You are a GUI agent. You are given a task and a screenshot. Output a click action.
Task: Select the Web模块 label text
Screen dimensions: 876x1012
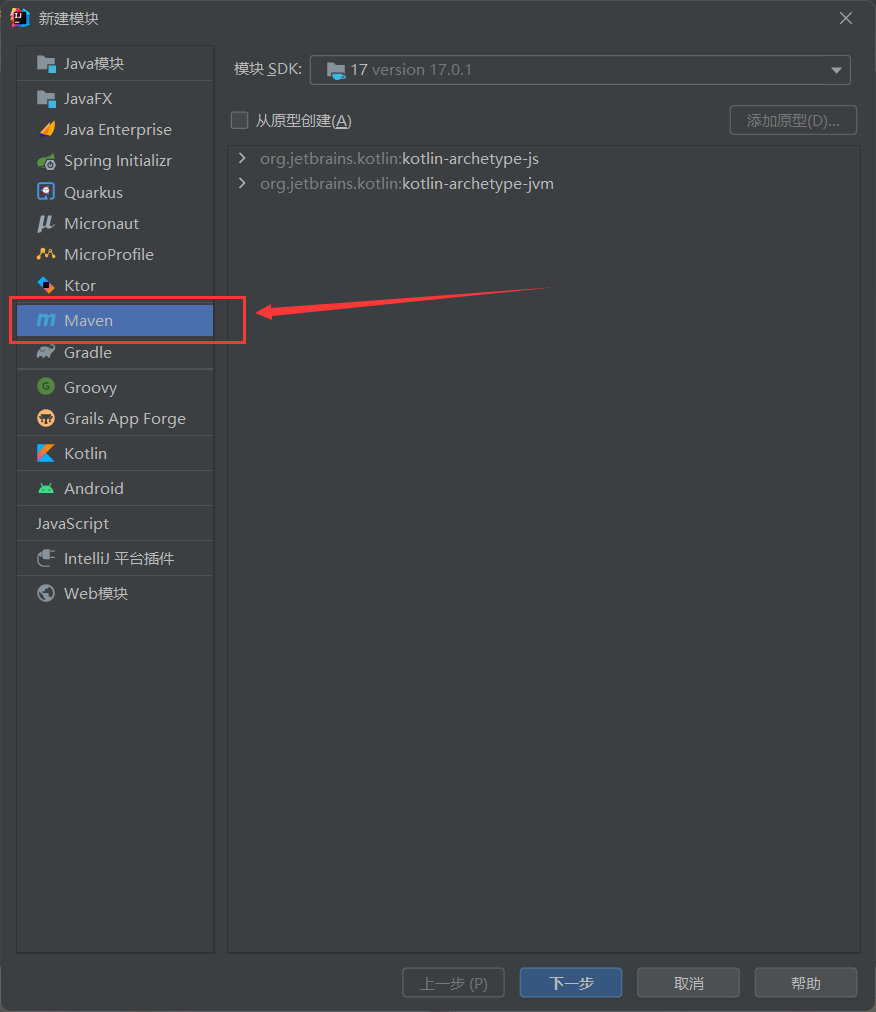pos(96,593)
